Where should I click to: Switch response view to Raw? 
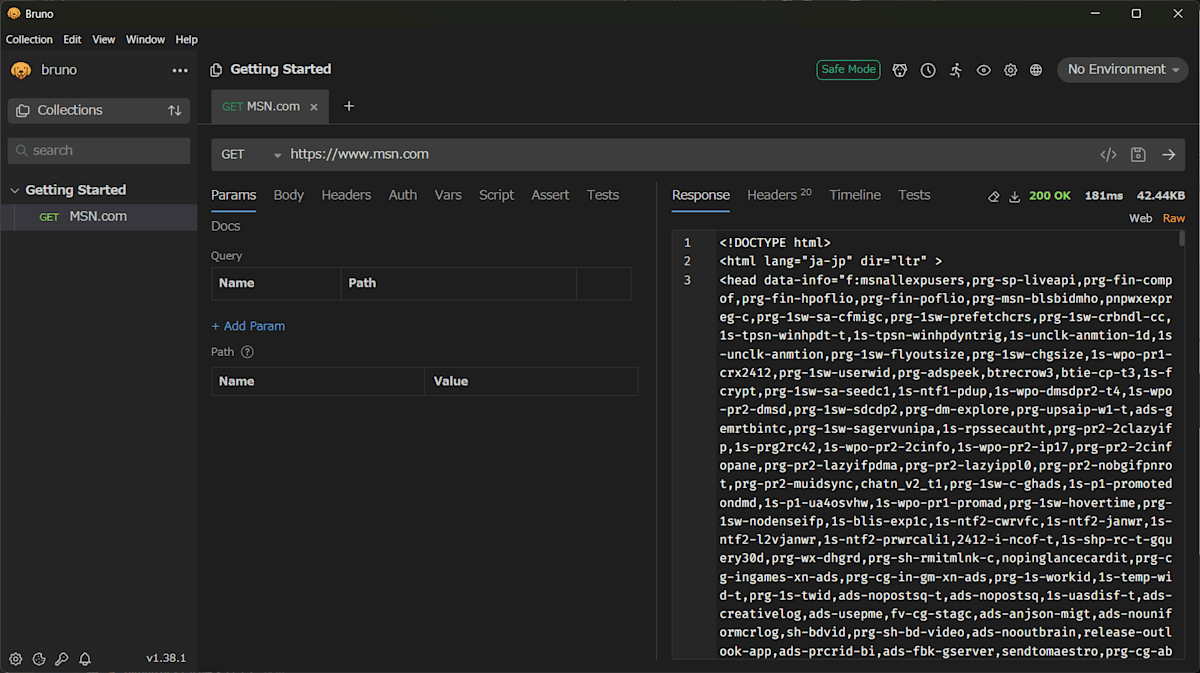coord(1173,218)
